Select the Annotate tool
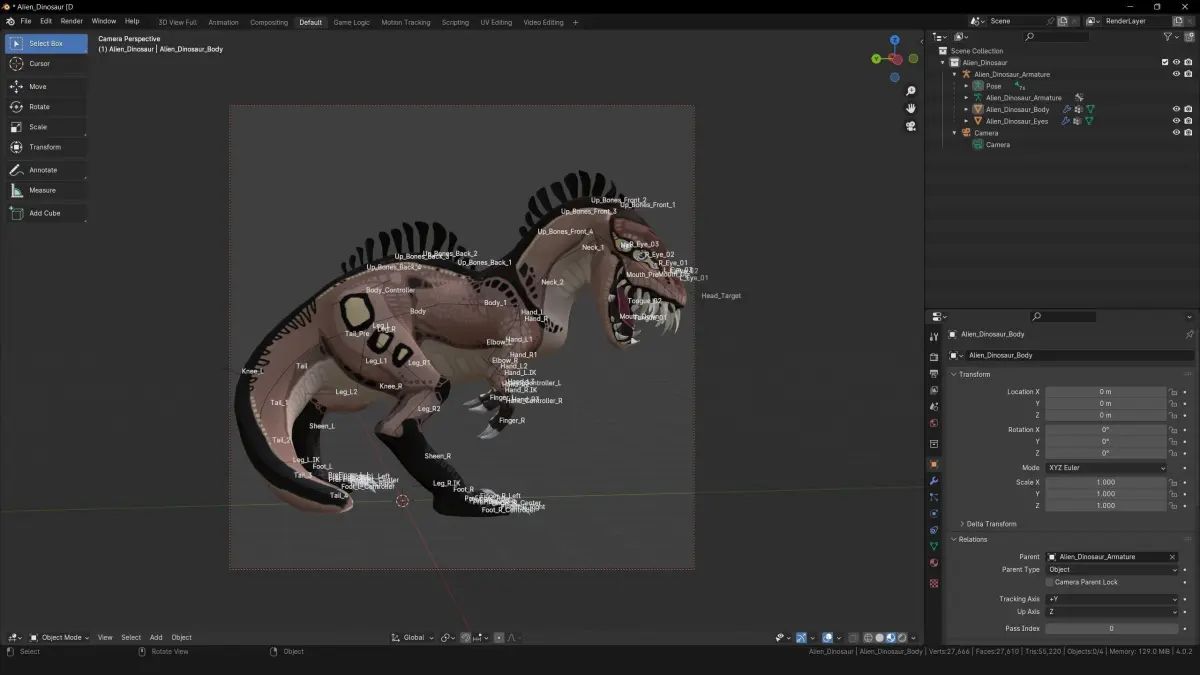 click(46, 170)
